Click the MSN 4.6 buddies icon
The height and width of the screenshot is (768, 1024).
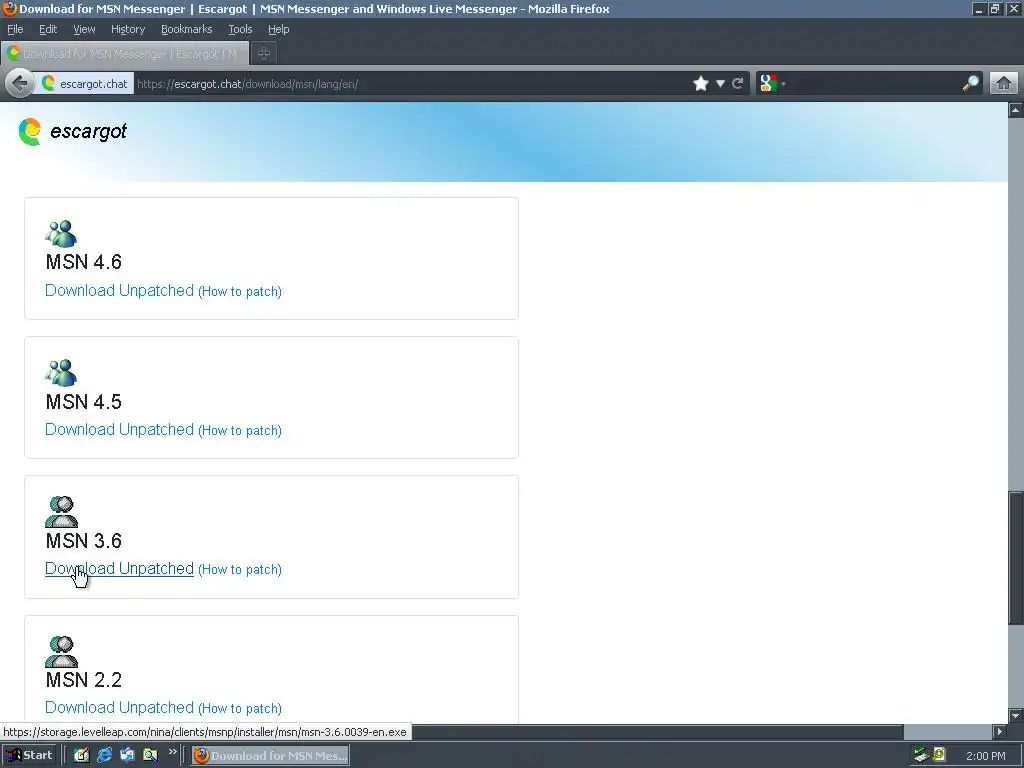pos(61,234)
